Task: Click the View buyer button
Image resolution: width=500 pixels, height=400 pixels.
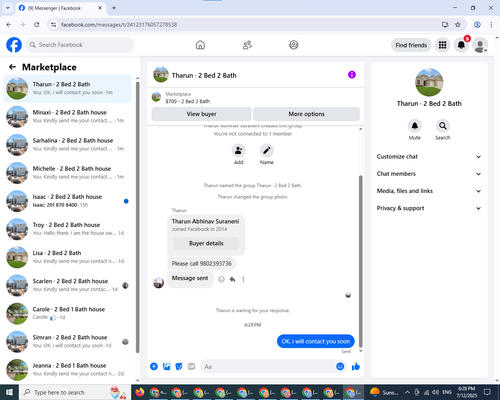Action: click(201, 114)
